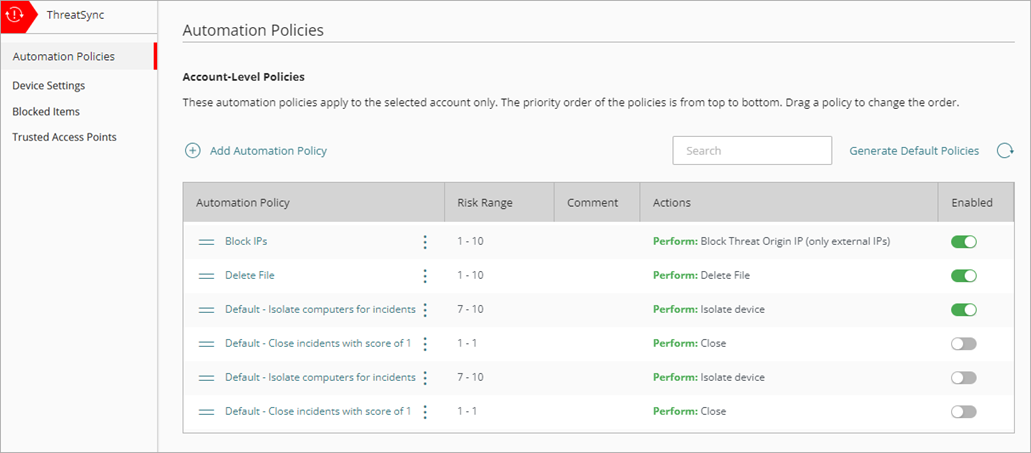Image resolution: width=1031 pixels, height=453 pixels.
Task: Go to Blocked Items in sidebar
Action: (46, 112)
